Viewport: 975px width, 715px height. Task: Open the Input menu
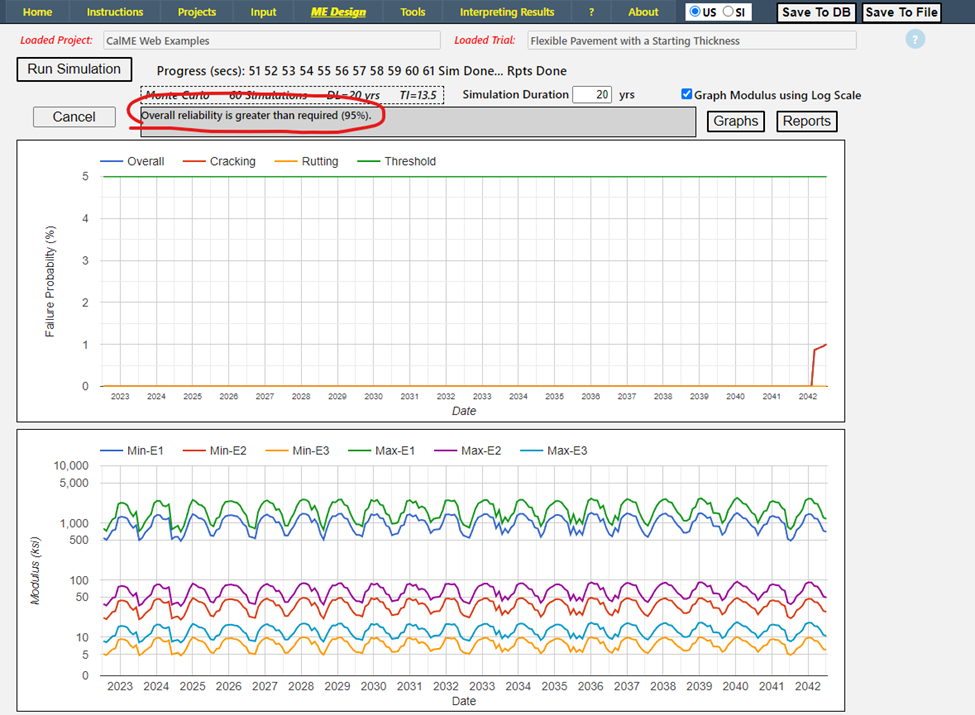[x=264, y=12]
